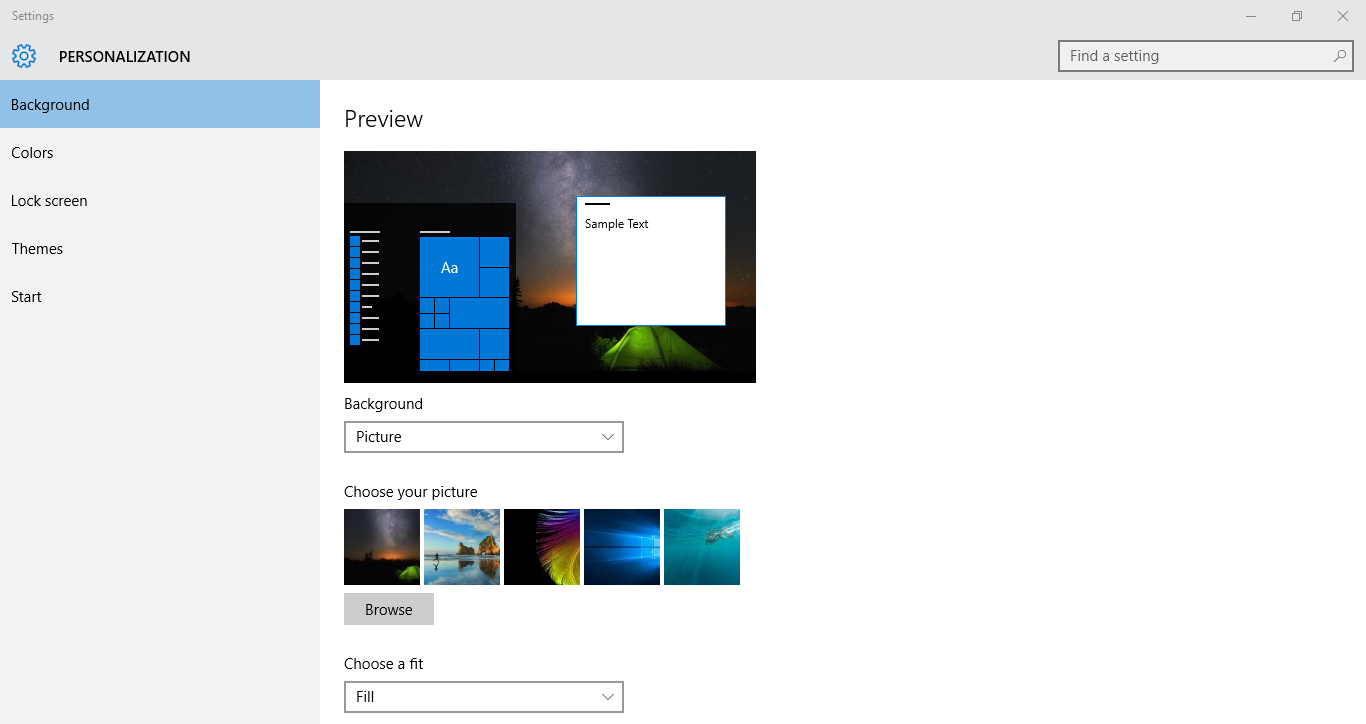Select the colorful feather lines picture thumbnail
The image size is (1366, 724).
pos(542,547)
